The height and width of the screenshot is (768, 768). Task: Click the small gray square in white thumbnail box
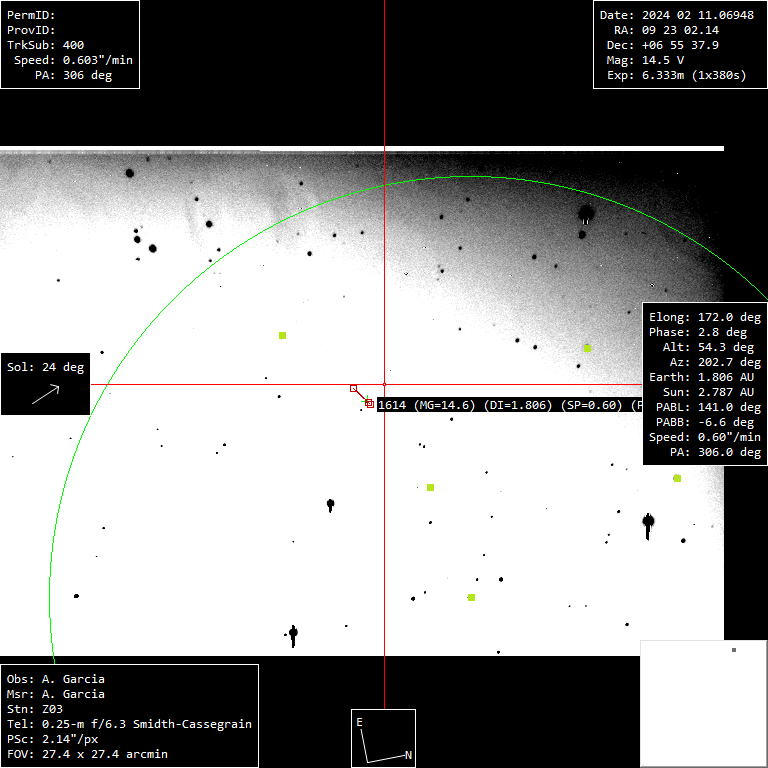[734, 650]
